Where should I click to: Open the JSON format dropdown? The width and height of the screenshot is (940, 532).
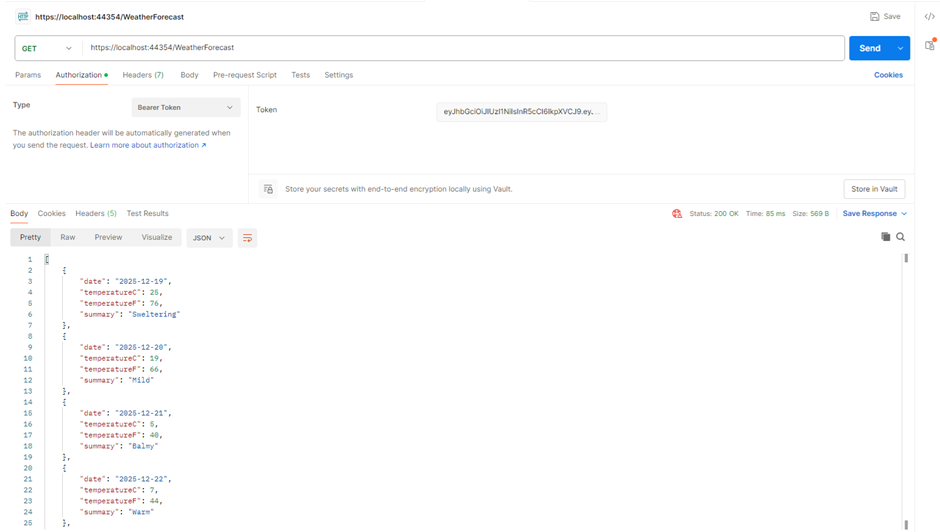[209, 238]
